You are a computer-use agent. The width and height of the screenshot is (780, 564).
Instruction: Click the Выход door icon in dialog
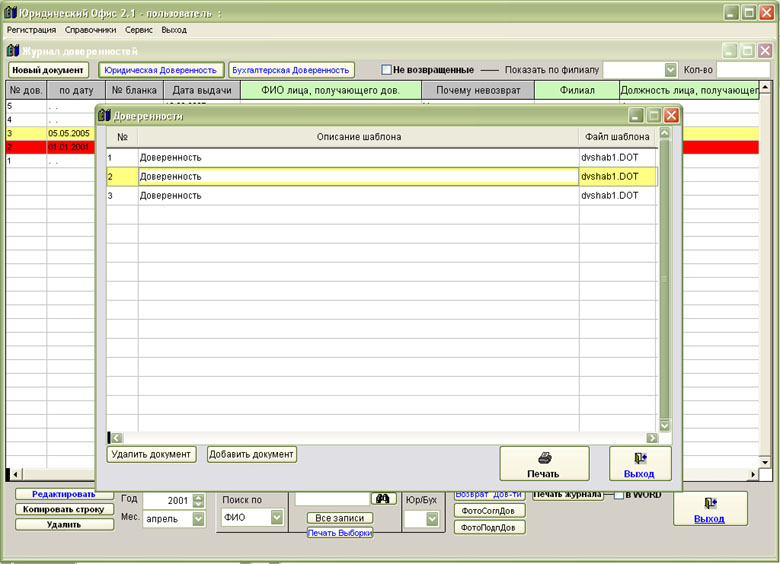click(640, 464)
